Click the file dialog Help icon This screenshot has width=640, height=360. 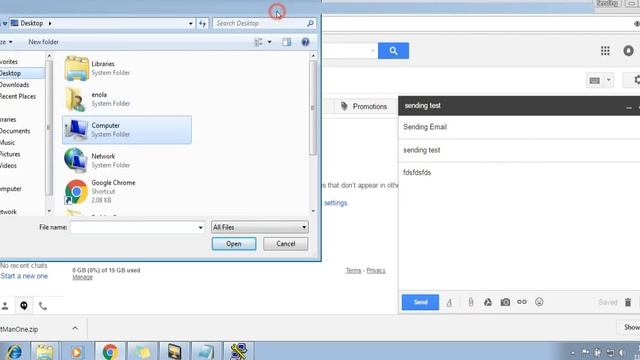[305, 42]
